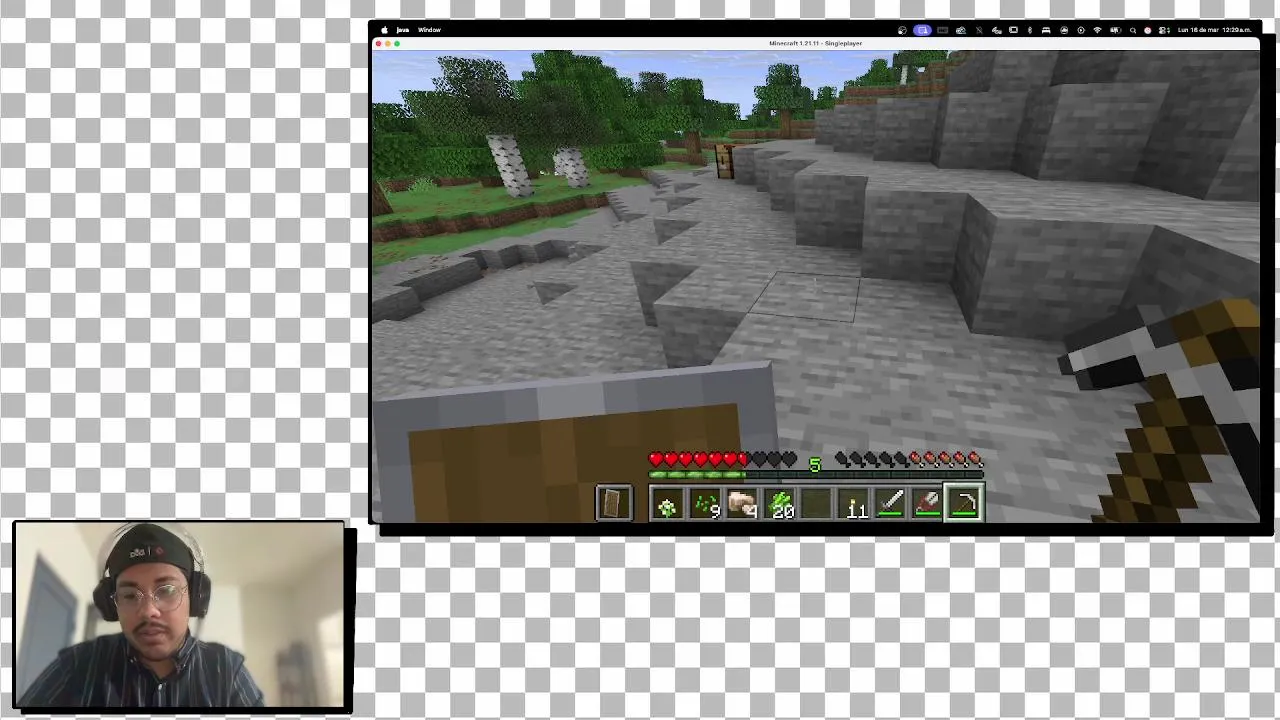Click the bed-shaped Focus menu bar icon
Image resolution: width=1280 pixels, height=720 pixels.
[x=1046, y=30]
